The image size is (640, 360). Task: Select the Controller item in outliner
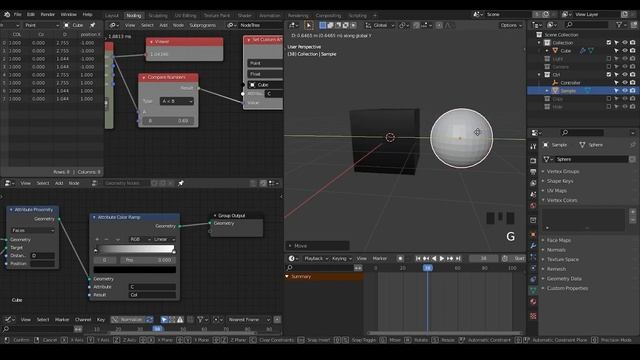[570, 82]
